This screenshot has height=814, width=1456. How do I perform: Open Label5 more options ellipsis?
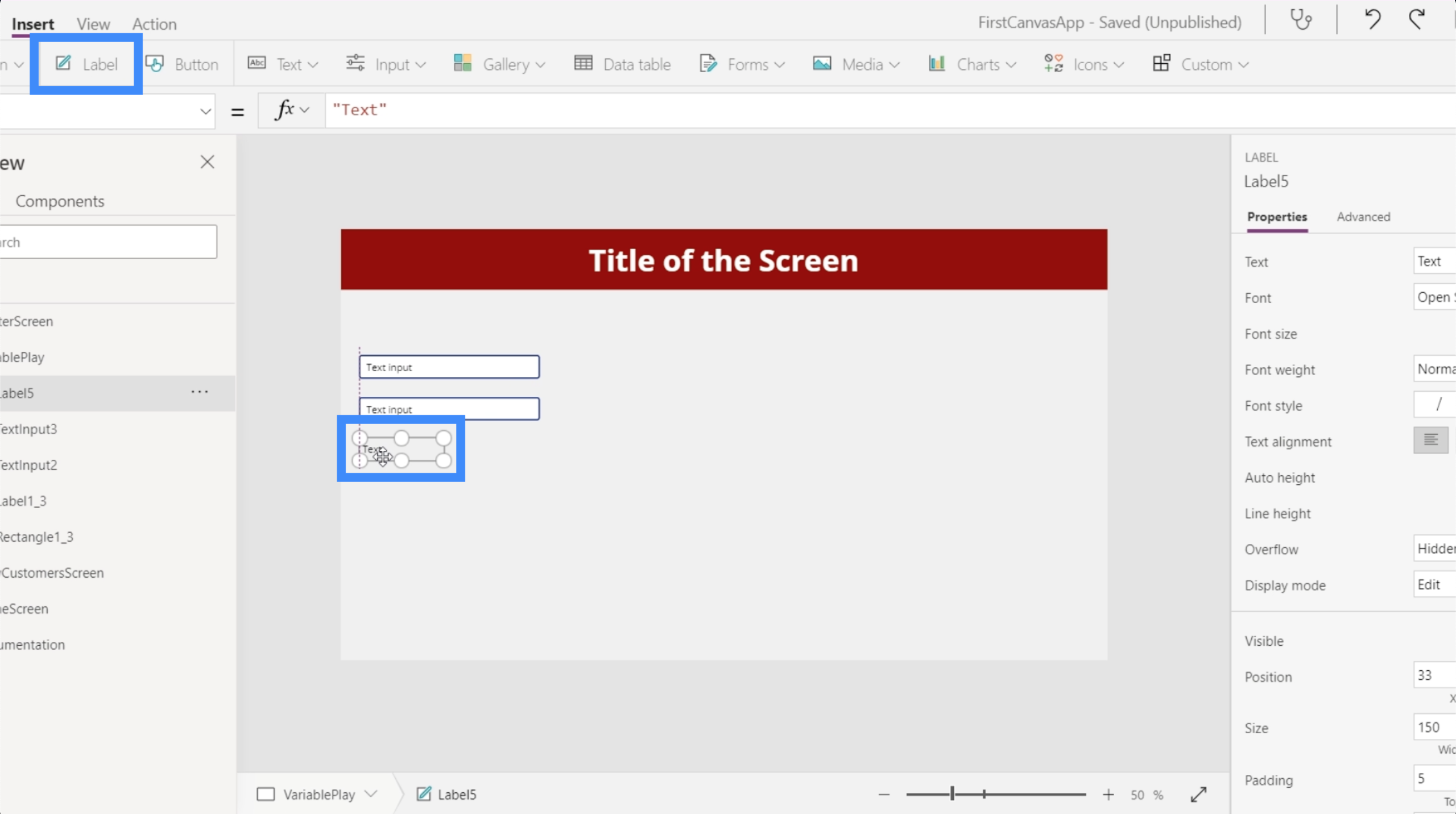coord(200,392)
